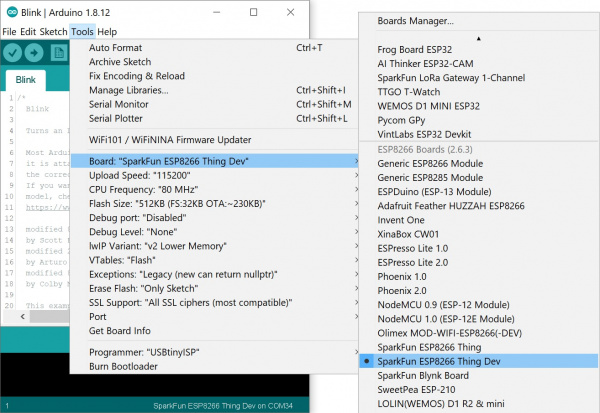Click Get Board Info
600x413 pixels.
pos(214,331)
